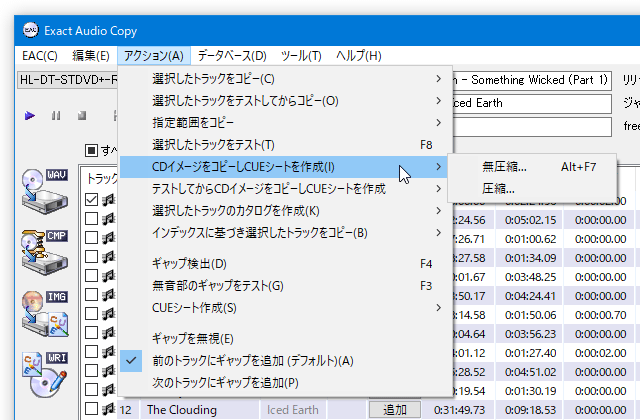Expand 選択したトラックをテストしてからコピー(O) submenu

coord(286,101)
